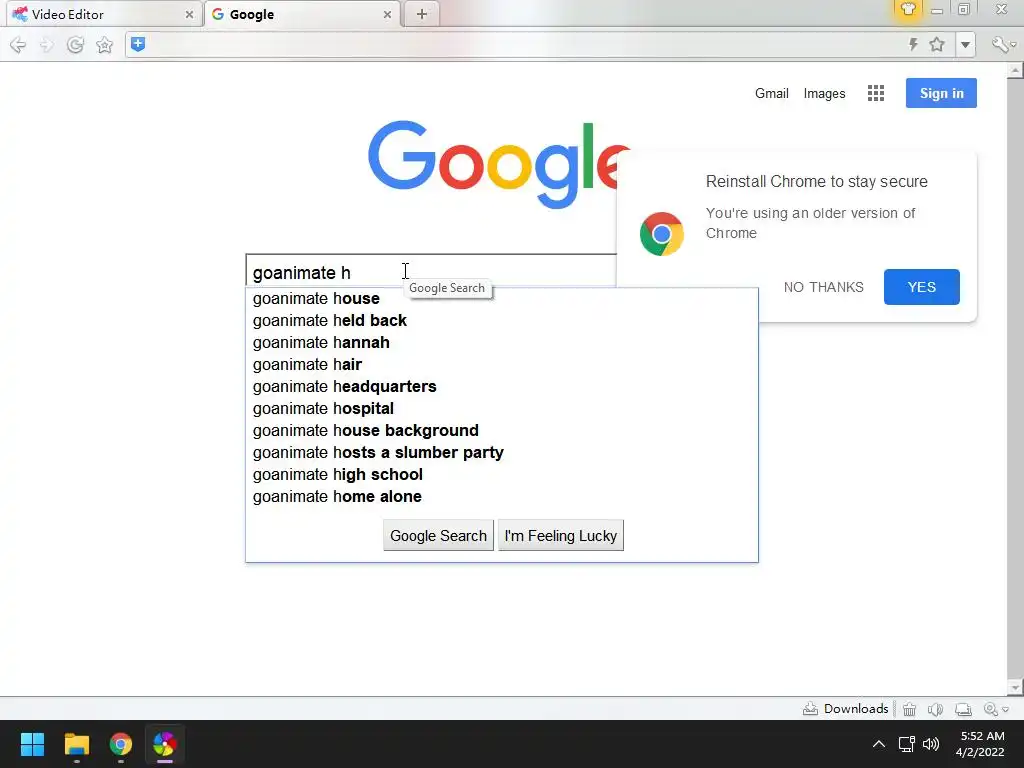Click the browser Forward arrow
The image size is (1024, 768).
point(46,44)
